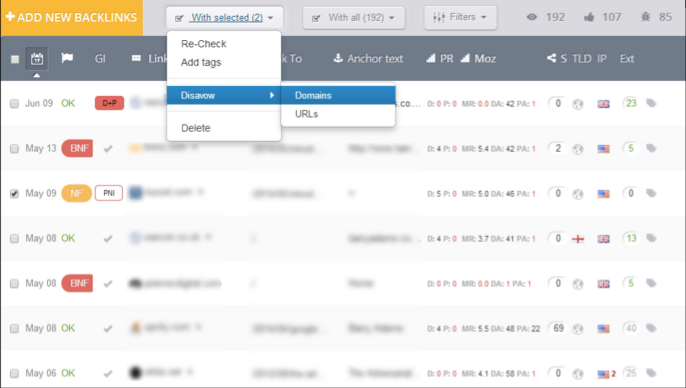Click the D+P badge in Jun 09 row
This screenshot has width=686, height=388.
click(x=109, y=103)
